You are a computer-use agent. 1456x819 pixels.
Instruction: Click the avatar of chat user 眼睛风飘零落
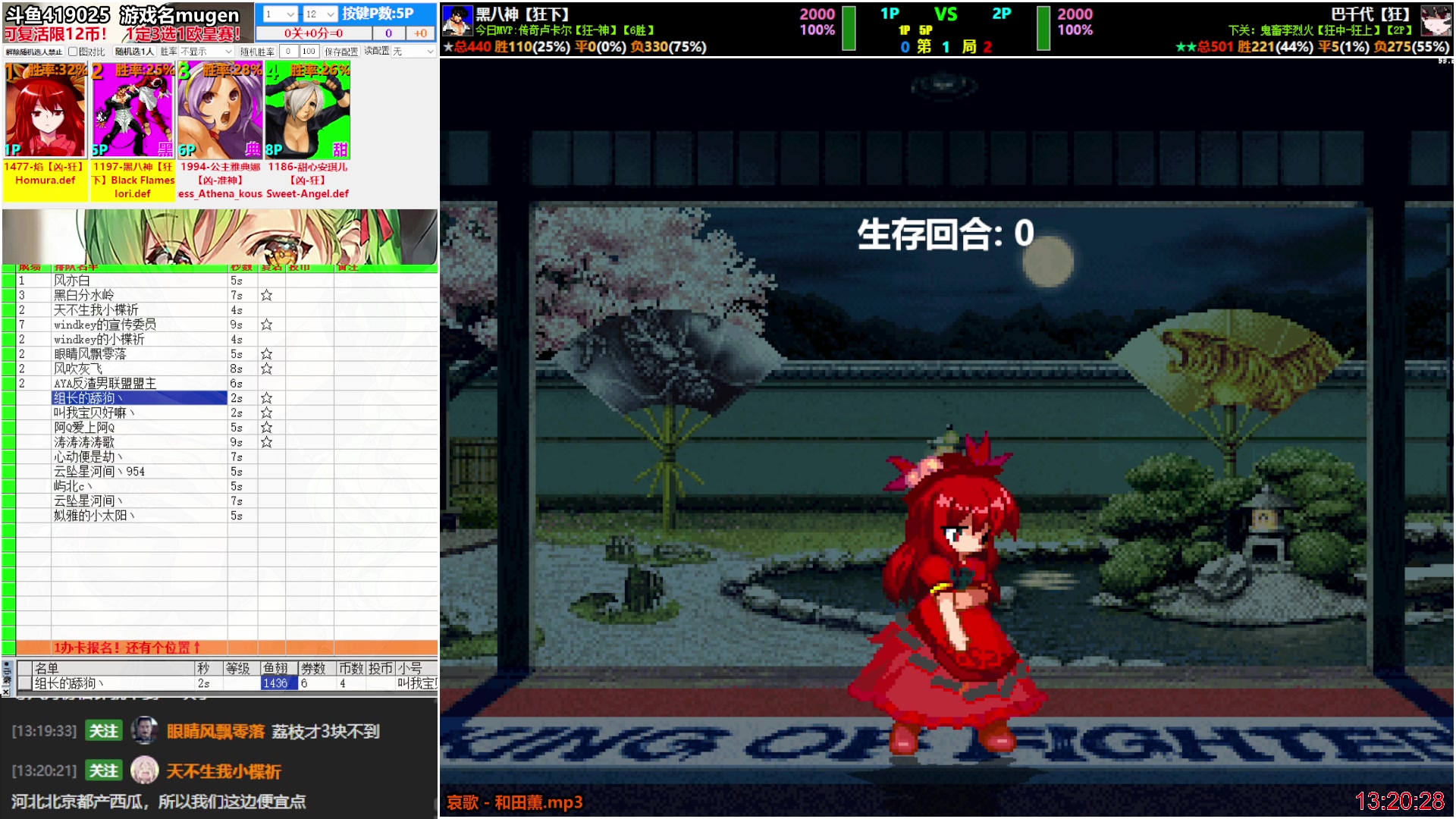pos(144,731)
